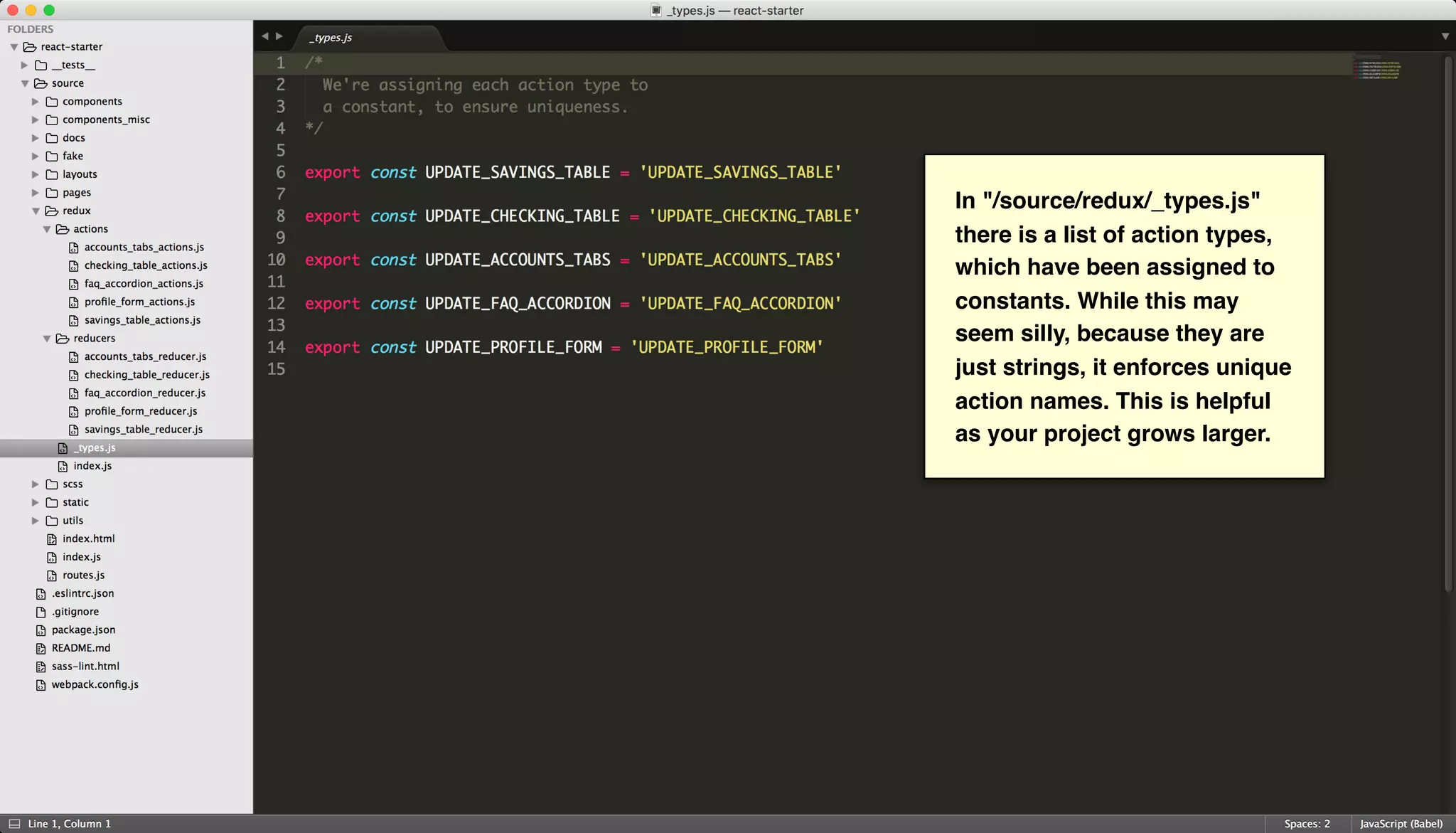Expand the scss folder arrow
Screen dimensions: 1456x833
35,484
